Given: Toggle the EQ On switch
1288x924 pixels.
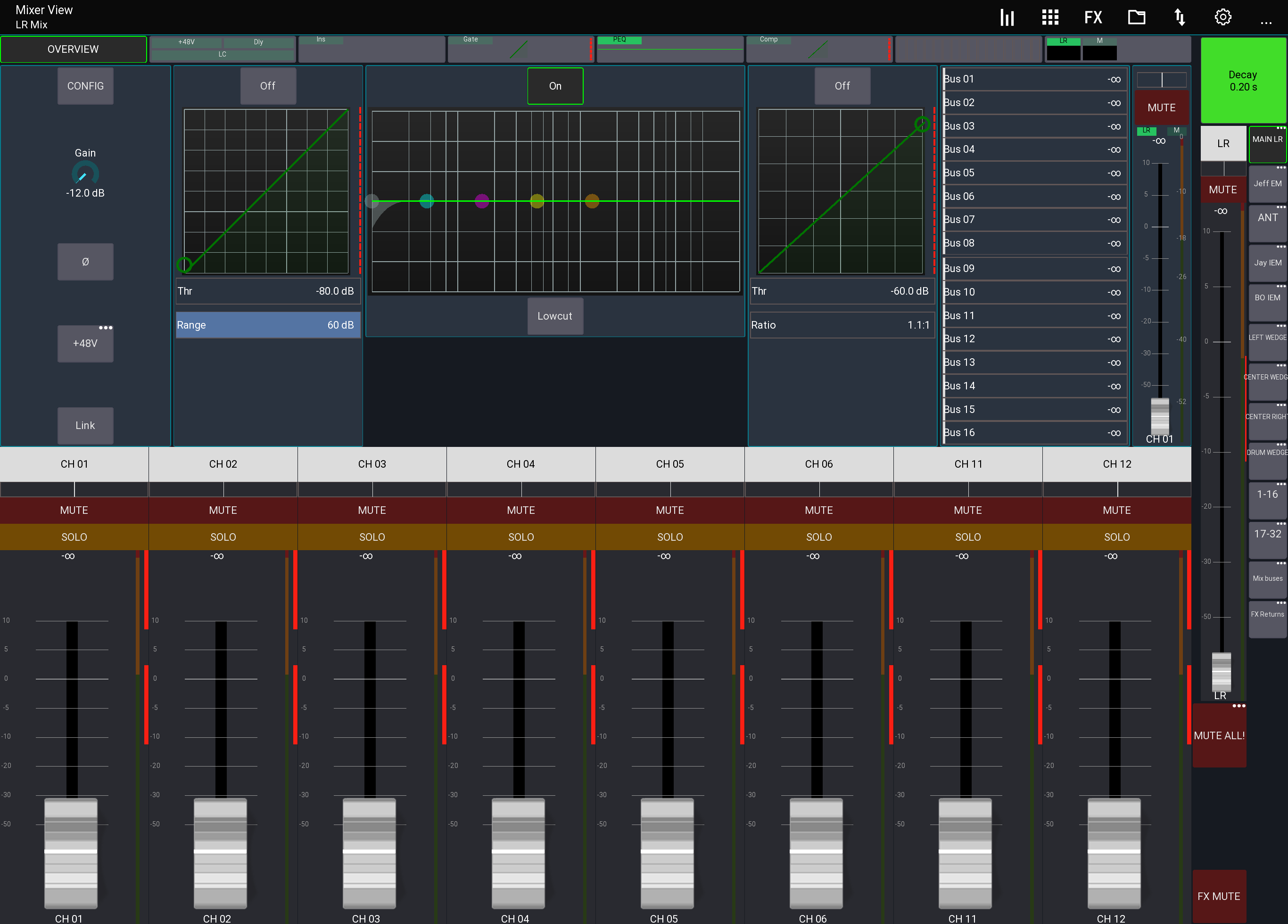Looking at the screenshot, I should point(555,86).
